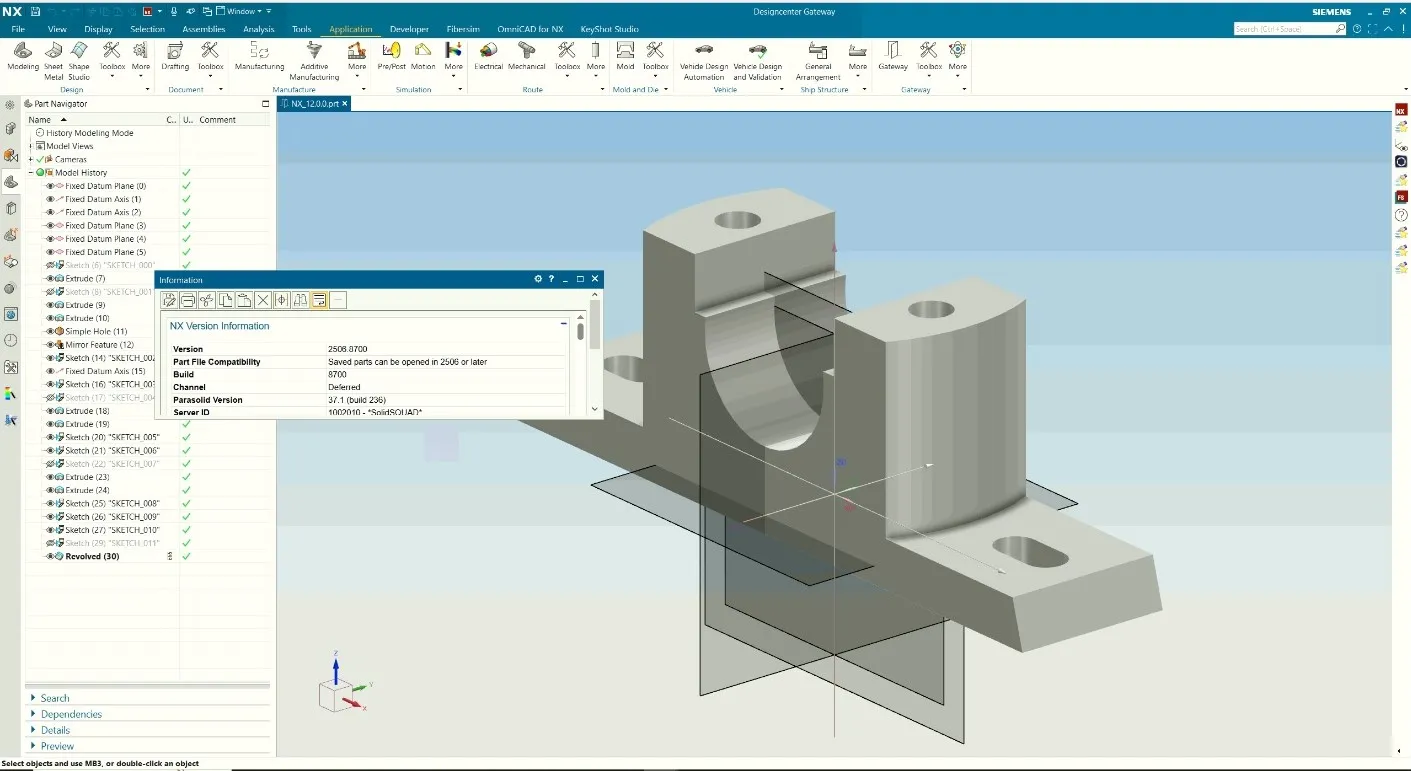Hide Fixed Datum Axis (1)
The width and height of the screenshot is (1411, 771).
click(50, 199)
